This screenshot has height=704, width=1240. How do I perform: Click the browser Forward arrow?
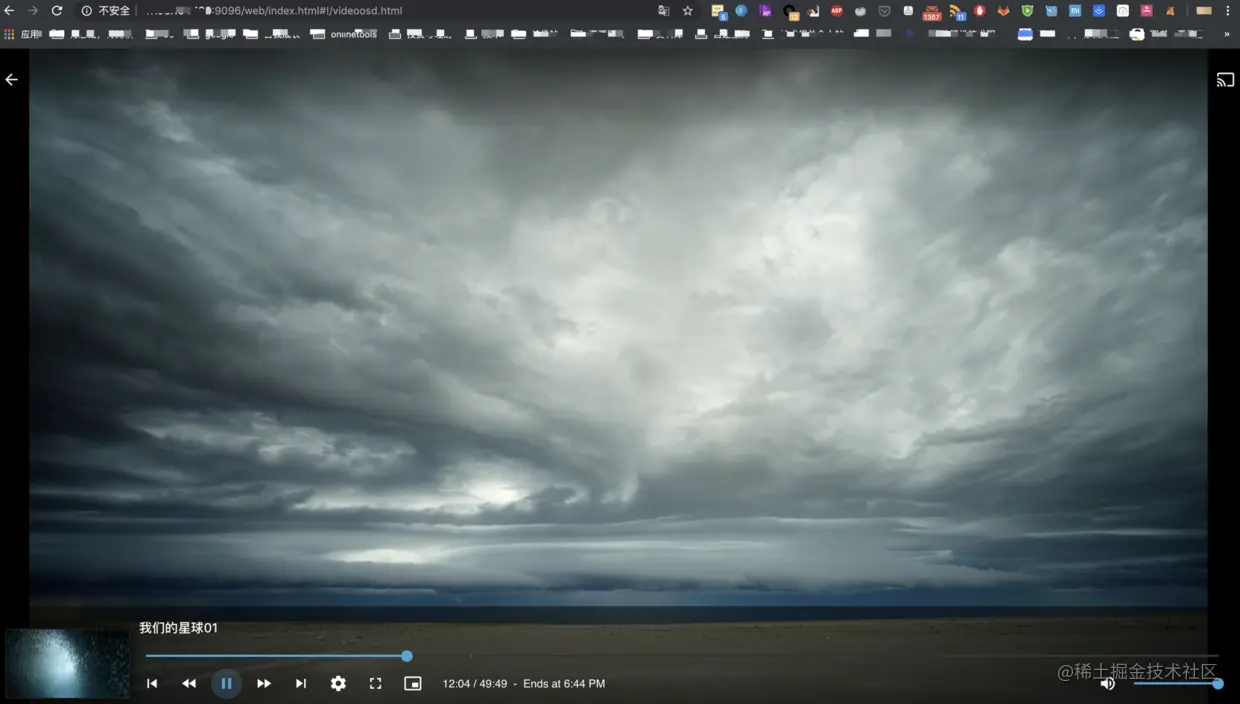tap(32, 11)
